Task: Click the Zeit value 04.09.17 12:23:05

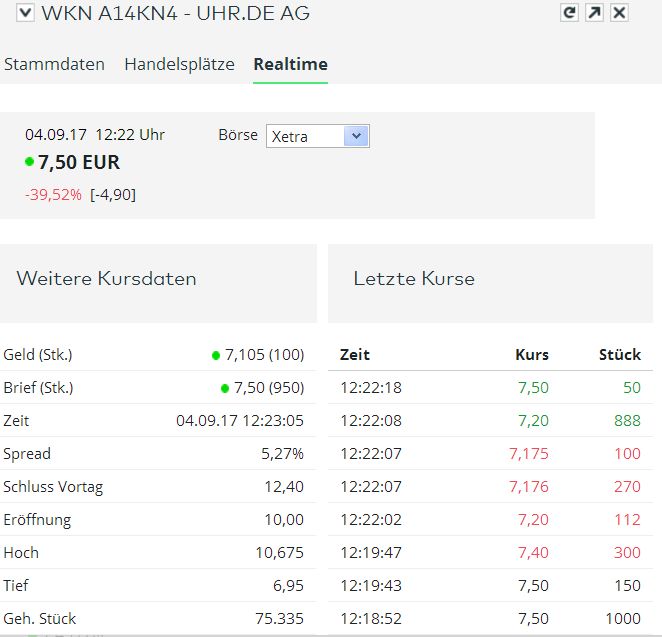Action: tap(240, 420)
